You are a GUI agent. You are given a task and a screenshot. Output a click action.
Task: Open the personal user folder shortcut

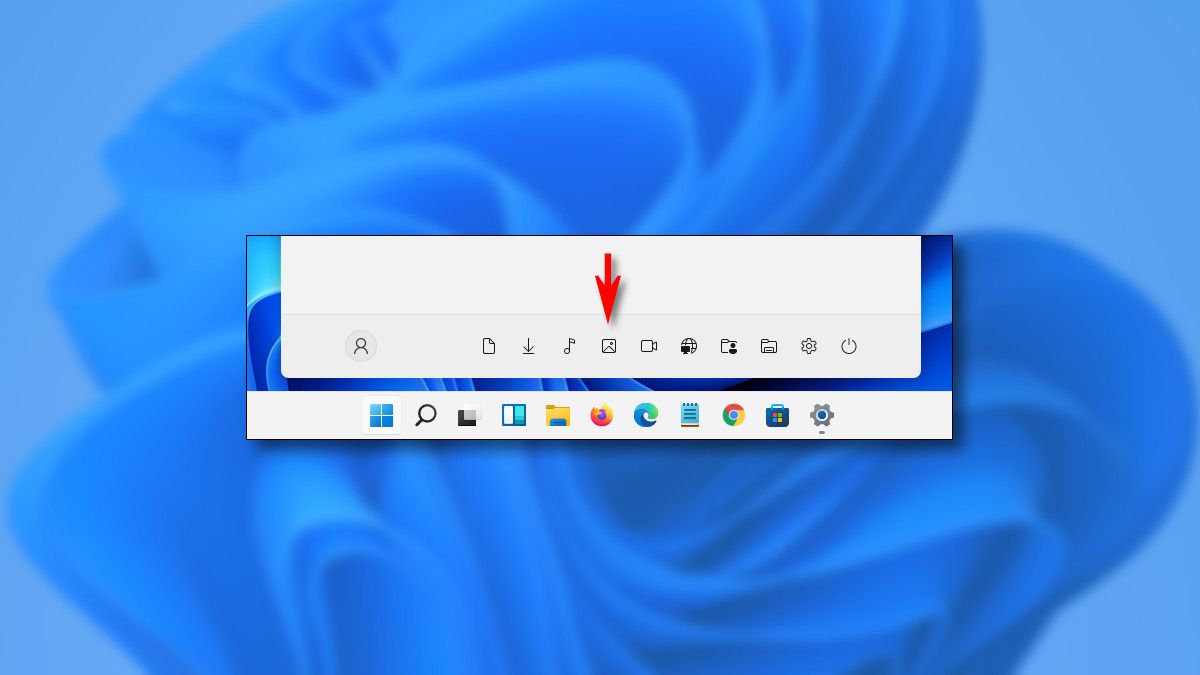click(728, 347)
